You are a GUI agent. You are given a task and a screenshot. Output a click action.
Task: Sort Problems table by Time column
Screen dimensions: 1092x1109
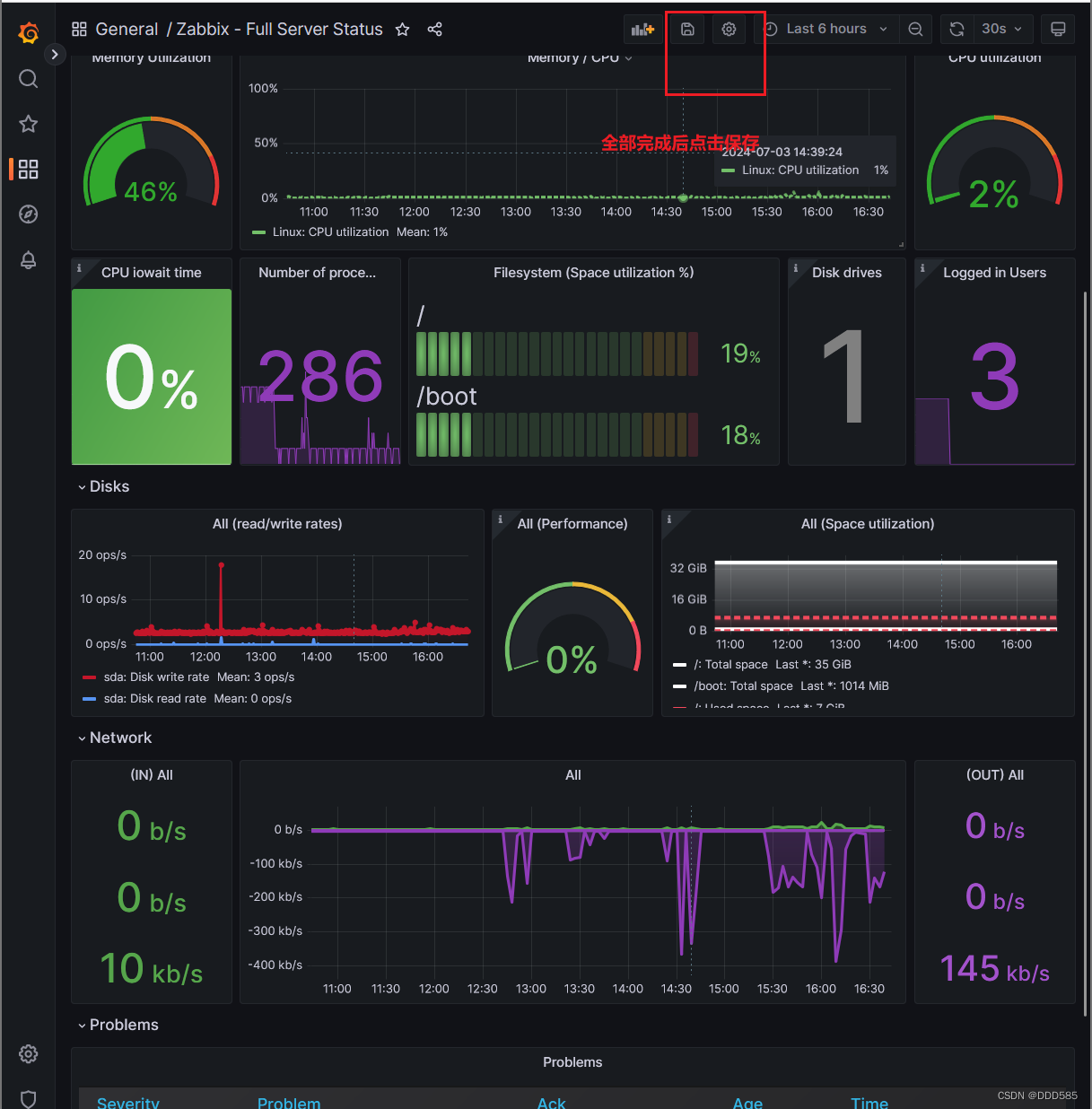869,1102
